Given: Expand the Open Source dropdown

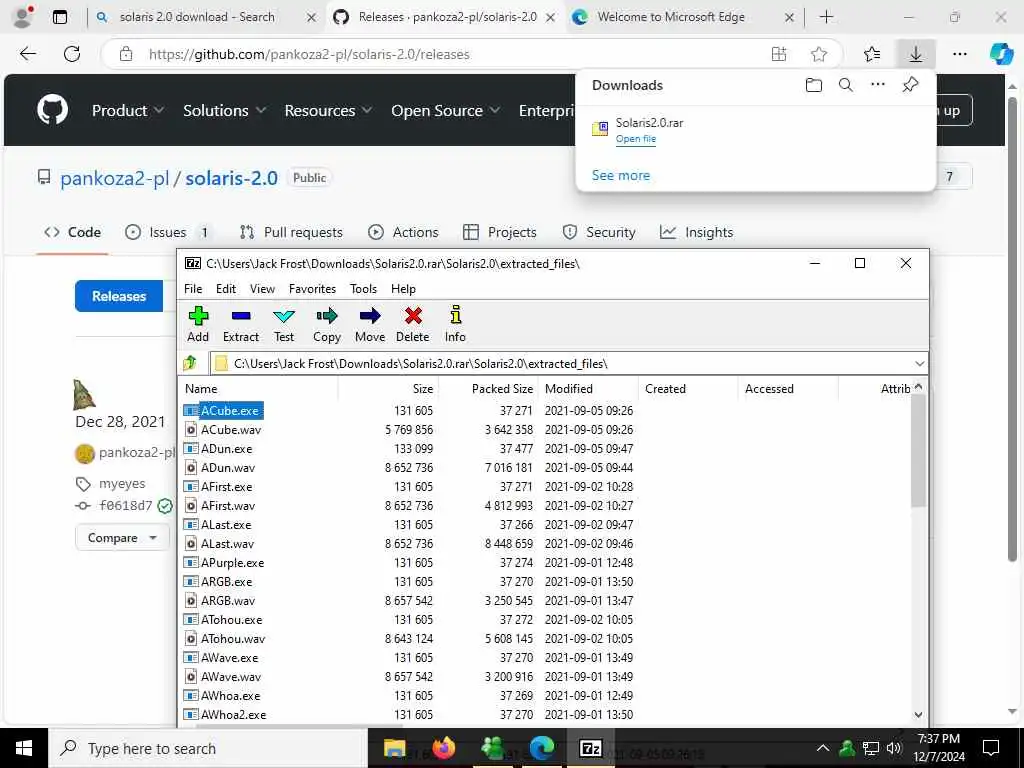Looking at the screenshot, I should pos(445,110).
